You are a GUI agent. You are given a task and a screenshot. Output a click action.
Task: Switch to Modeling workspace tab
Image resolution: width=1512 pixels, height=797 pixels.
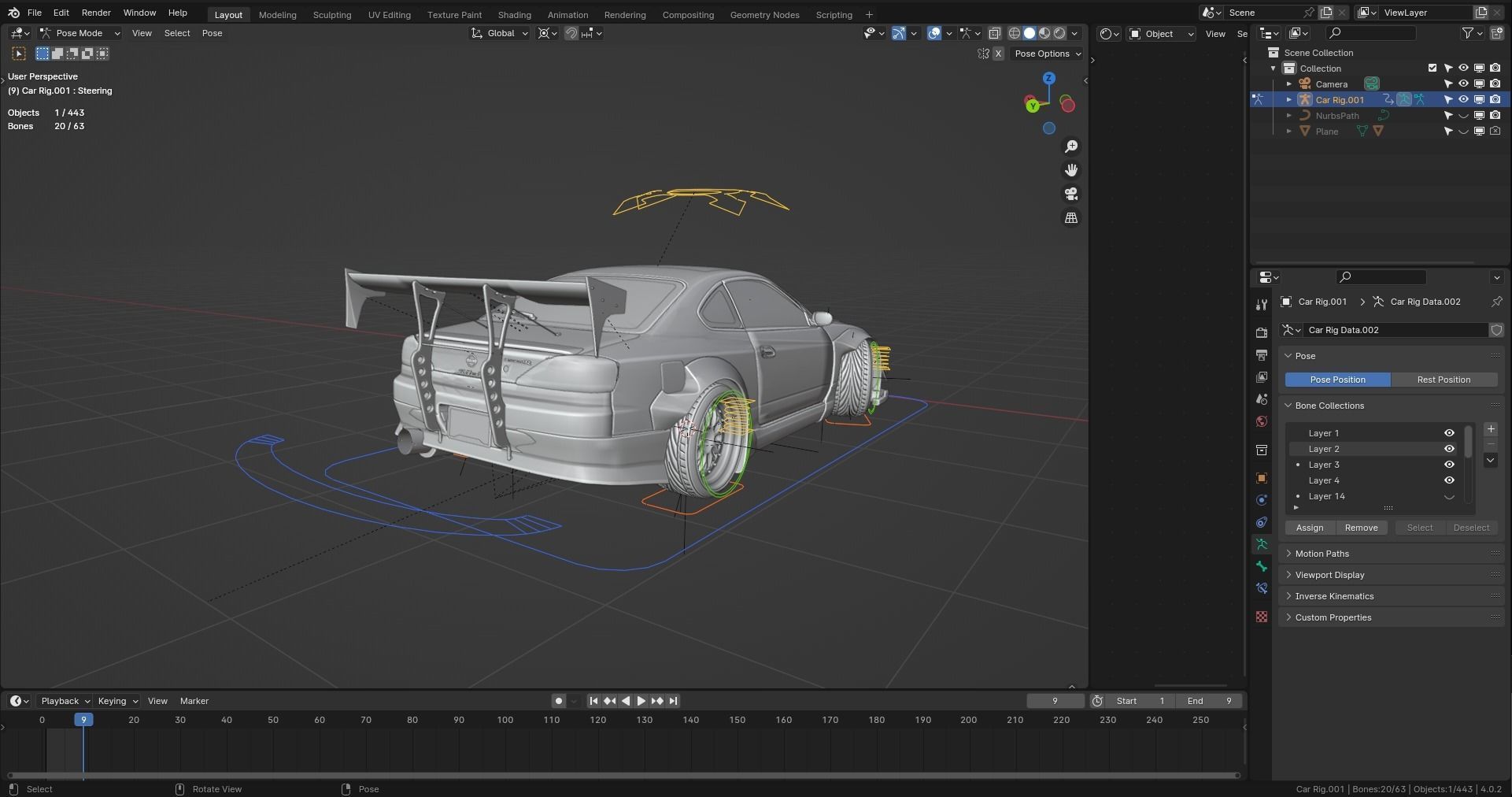pos(277,14)
